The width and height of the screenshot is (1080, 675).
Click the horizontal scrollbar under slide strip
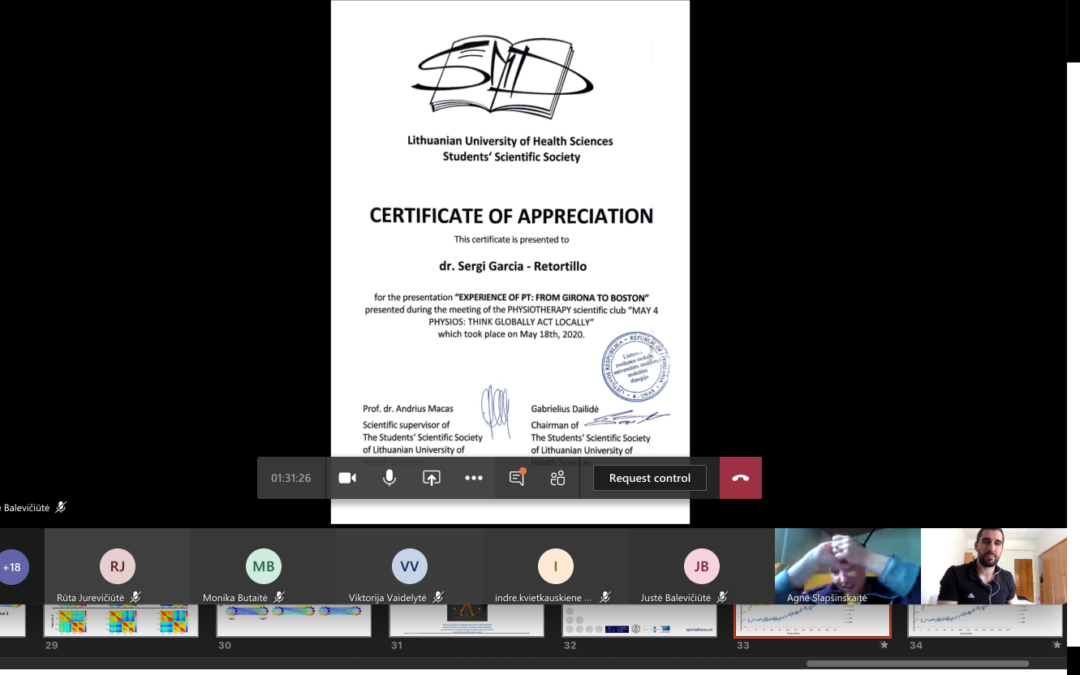pyautogui.click(x=917, y=664)
